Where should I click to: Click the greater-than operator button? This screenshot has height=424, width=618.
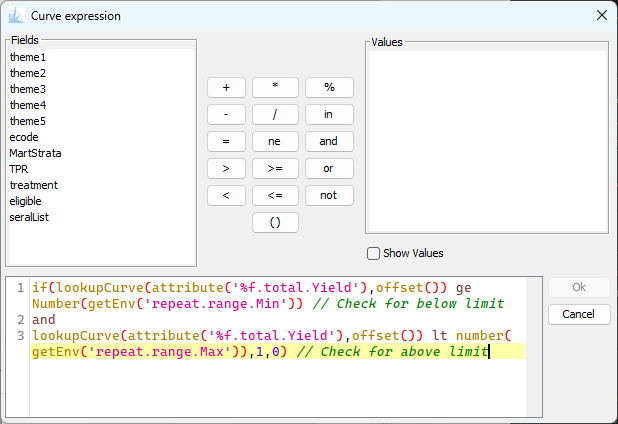(226, 169)
